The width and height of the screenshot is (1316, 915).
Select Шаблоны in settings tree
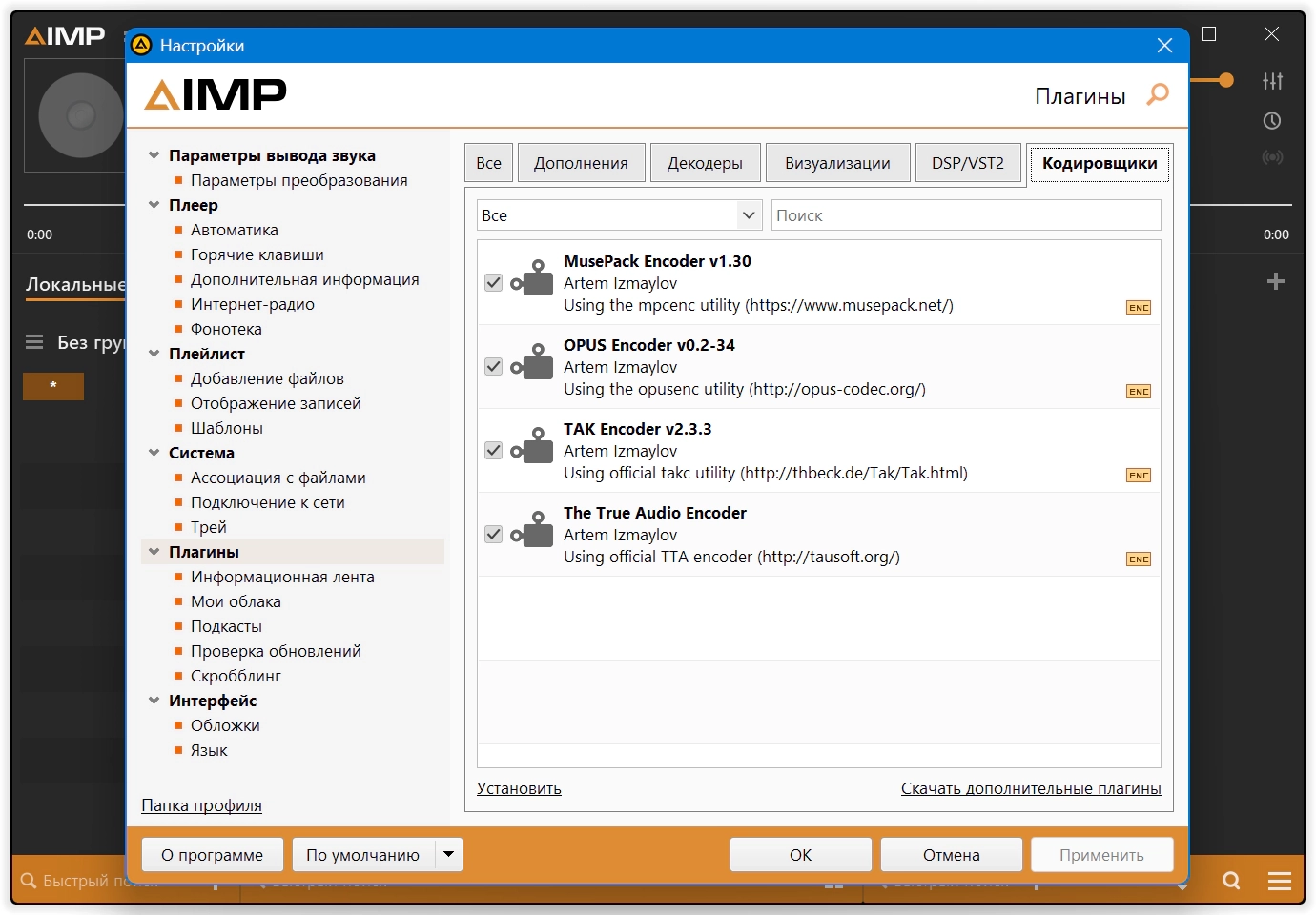coord(227,428)
